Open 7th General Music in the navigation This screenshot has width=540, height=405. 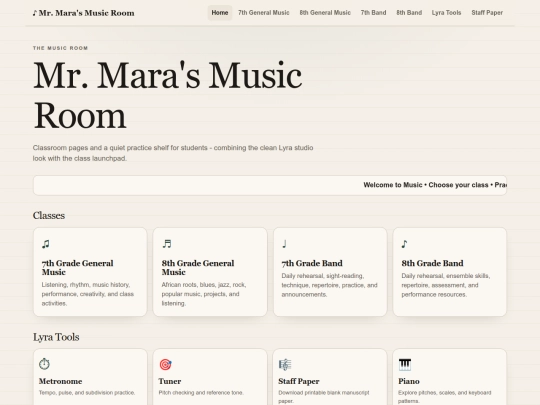[x=264, y=13]
